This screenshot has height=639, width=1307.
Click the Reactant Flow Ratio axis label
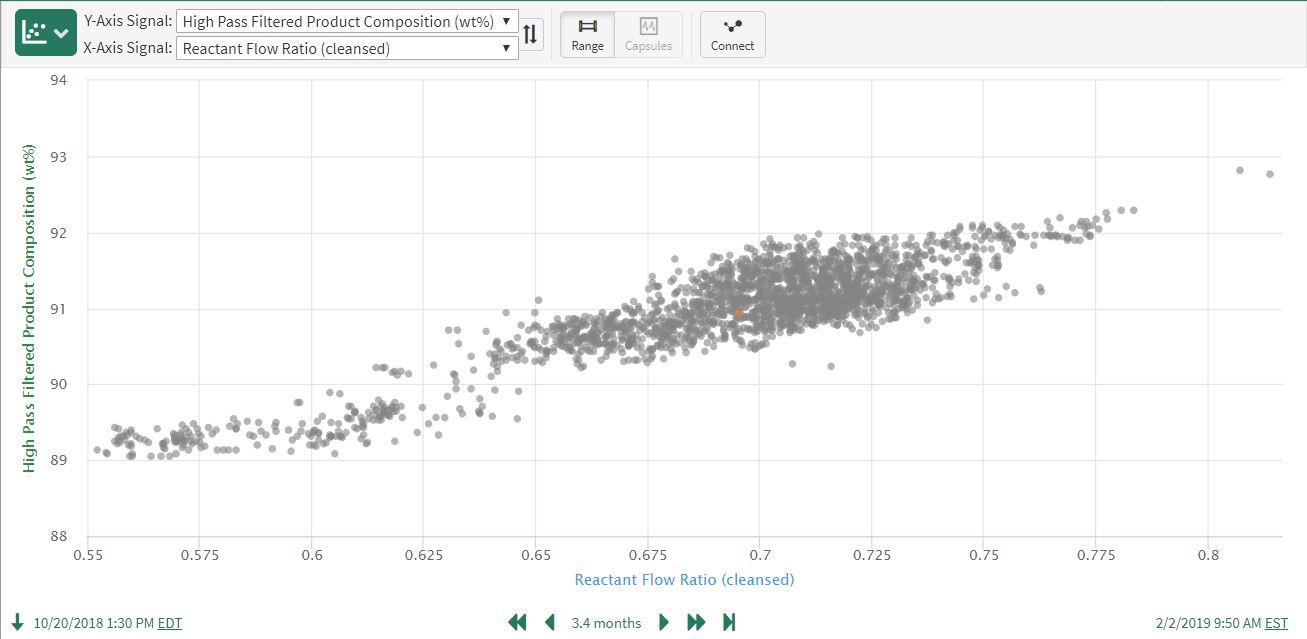pos(684,579)
